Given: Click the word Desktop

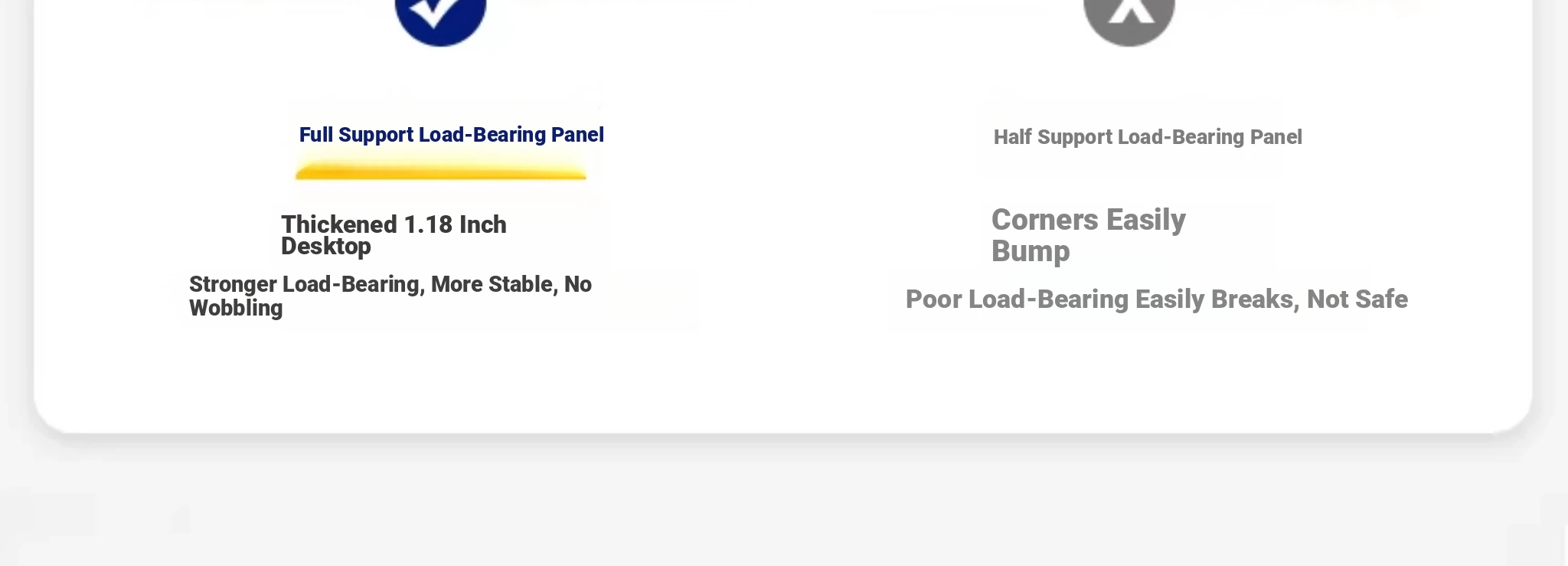Looking at the screenshot, I should (326, 247).
